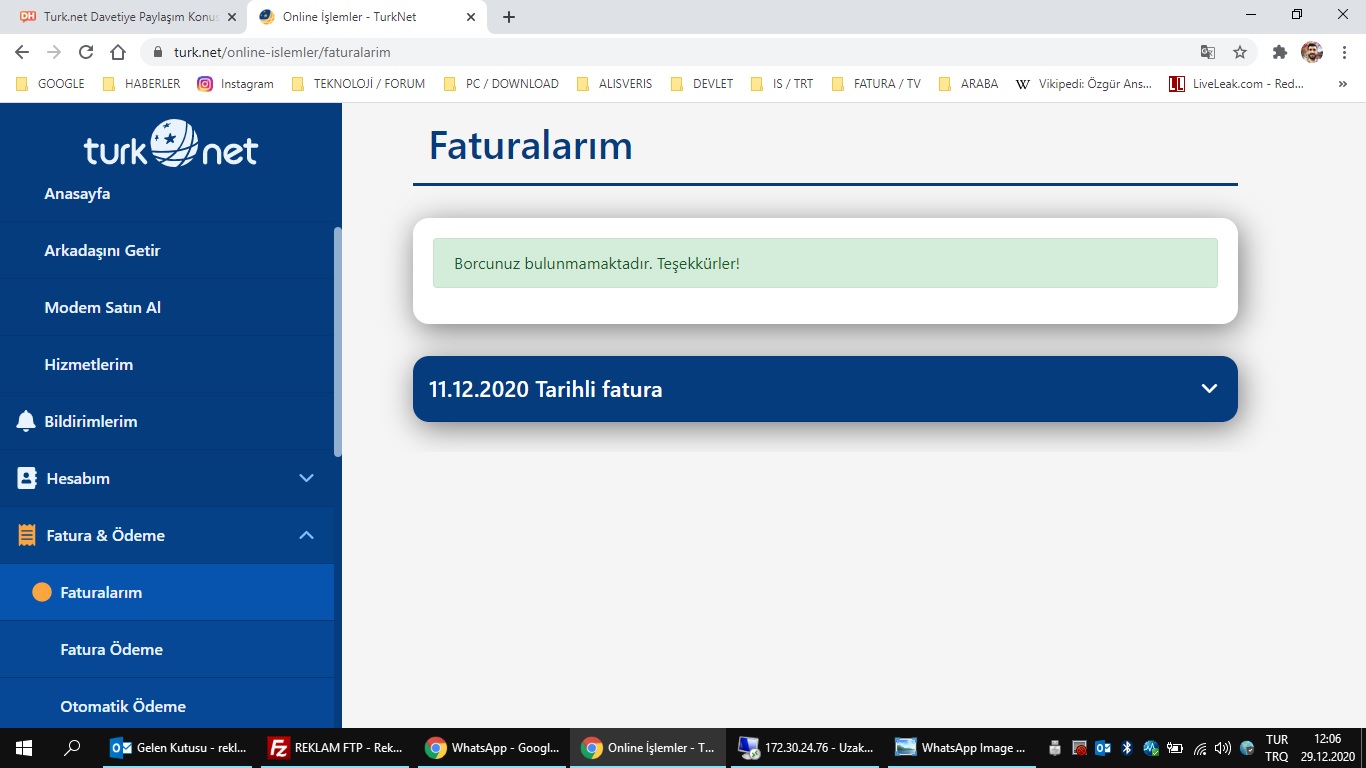
Task: Click browser back arrow
Action: (x=22, y=52)
